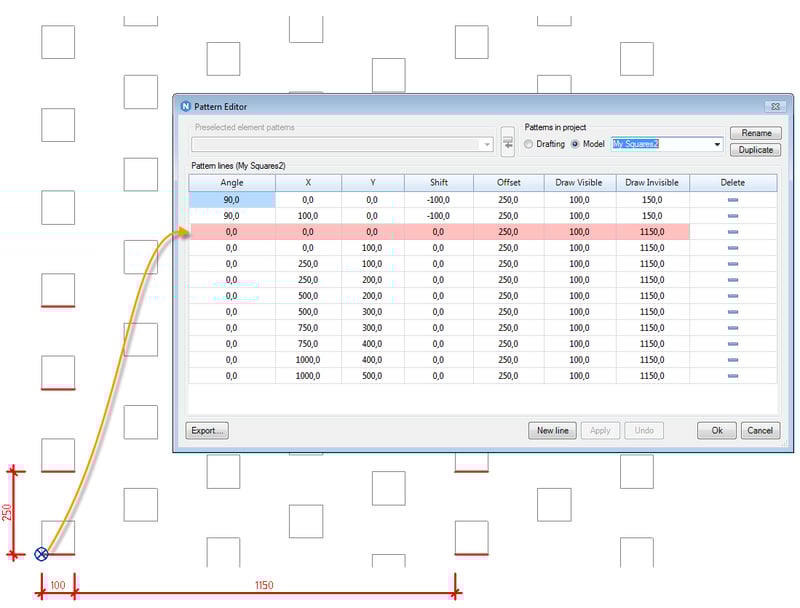Delete the line with X 1000,0 and Y 400,0
800x608 pixels.
[733, 360]
